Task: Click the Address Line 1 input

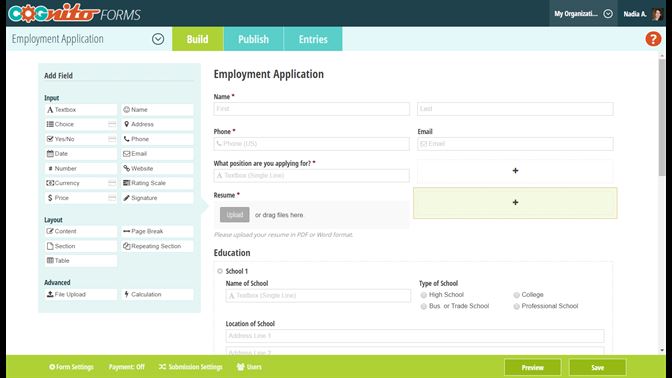Action: click(x=415, y=336)
